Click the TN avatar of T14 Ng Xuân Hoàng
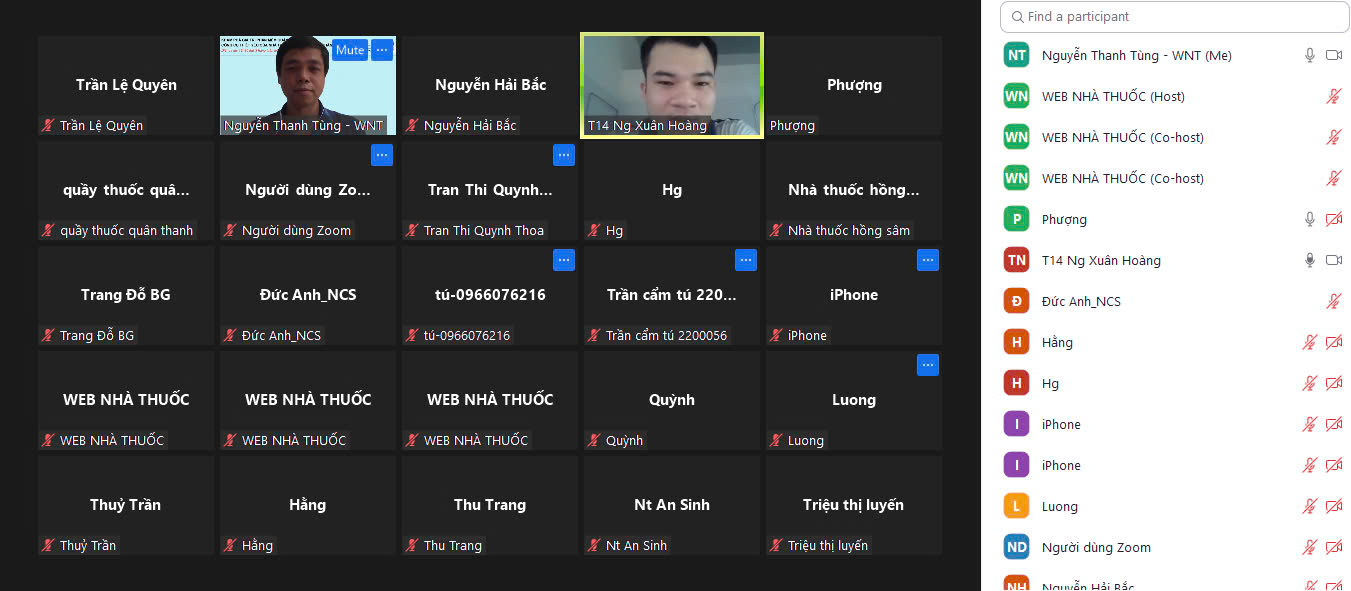The image size is (1351, 591). (x=1016, y=261)
